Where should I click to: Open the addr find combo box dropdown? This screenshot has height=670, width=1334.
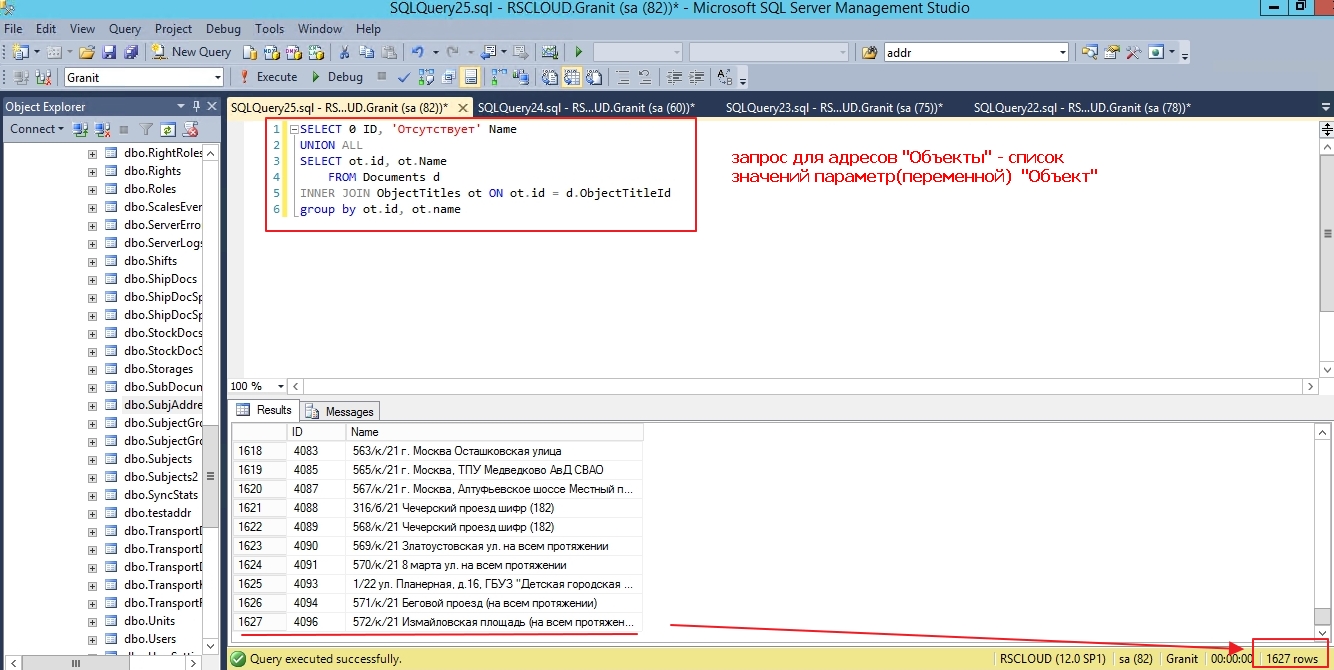pos(1063,52)
